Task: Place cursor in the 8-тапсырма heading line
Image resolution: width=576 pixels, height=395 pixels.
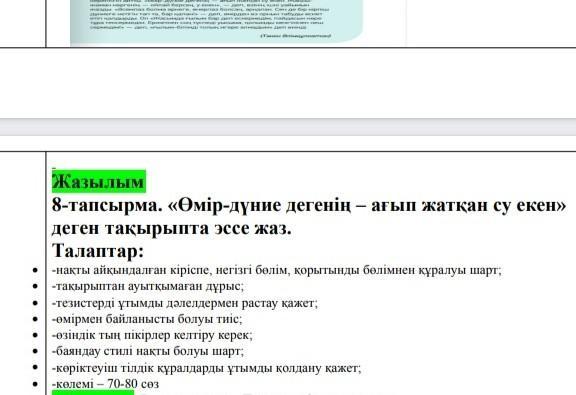Action: (309, 205)
